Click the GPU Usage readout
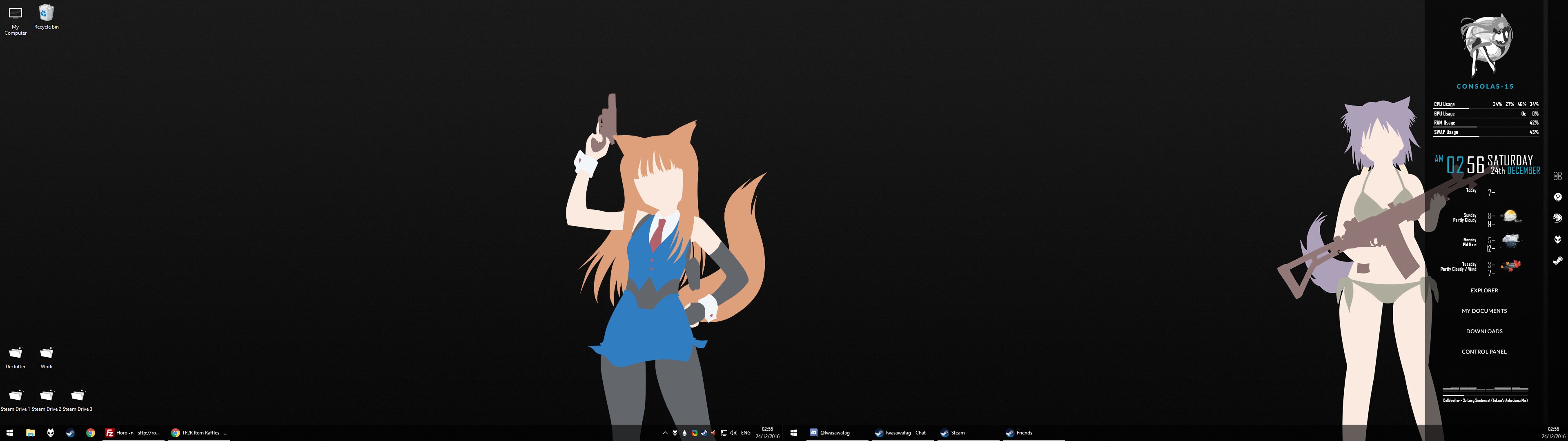Viewport: 1568px width, 441px height. [x=1486, y=114]
